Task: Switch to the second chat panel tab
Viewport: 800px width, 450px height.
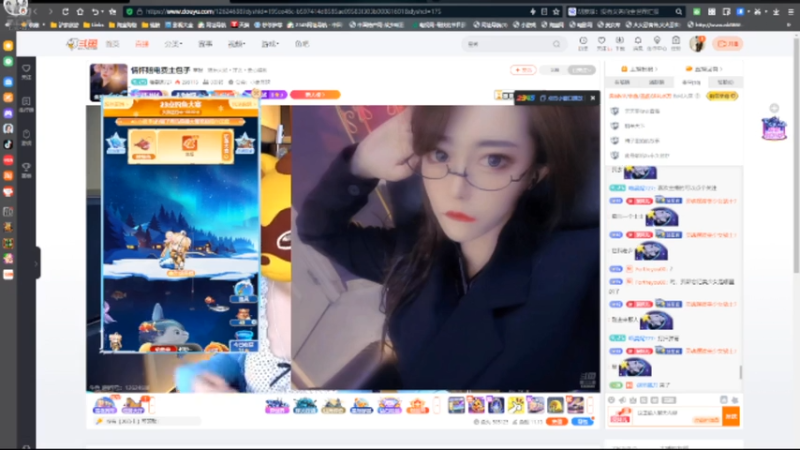Action: tap(657, 82)
